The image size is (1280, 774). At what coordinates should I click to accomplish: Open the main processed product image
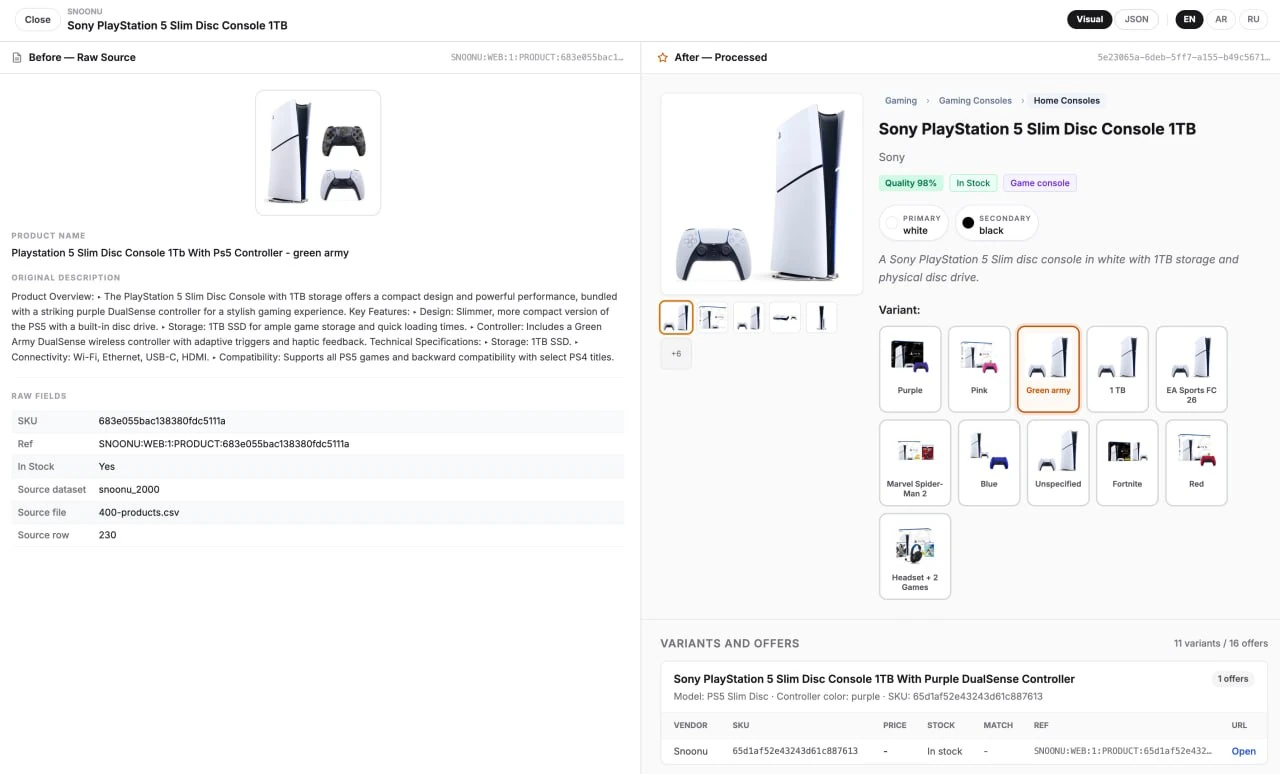pos(762,194)
